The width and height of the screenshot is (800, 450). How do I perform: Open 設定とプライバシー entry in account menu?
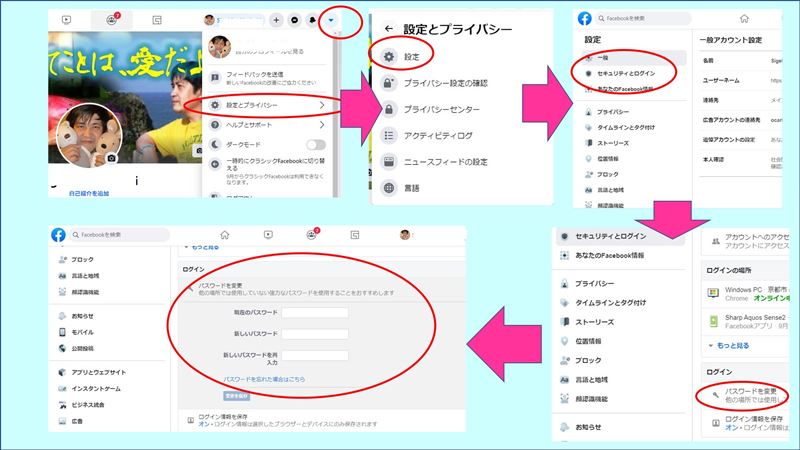266,105
